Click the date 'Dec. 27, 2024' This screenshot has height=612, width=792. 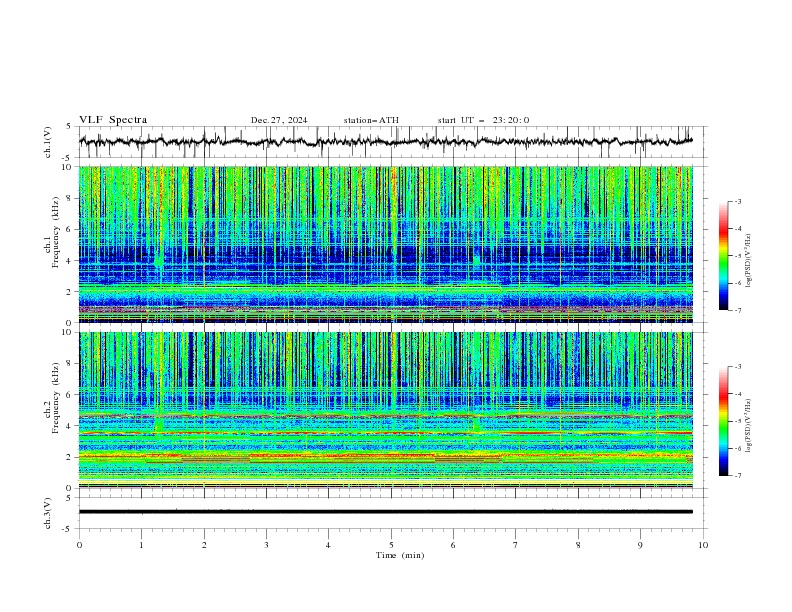(x=279, y=120)
